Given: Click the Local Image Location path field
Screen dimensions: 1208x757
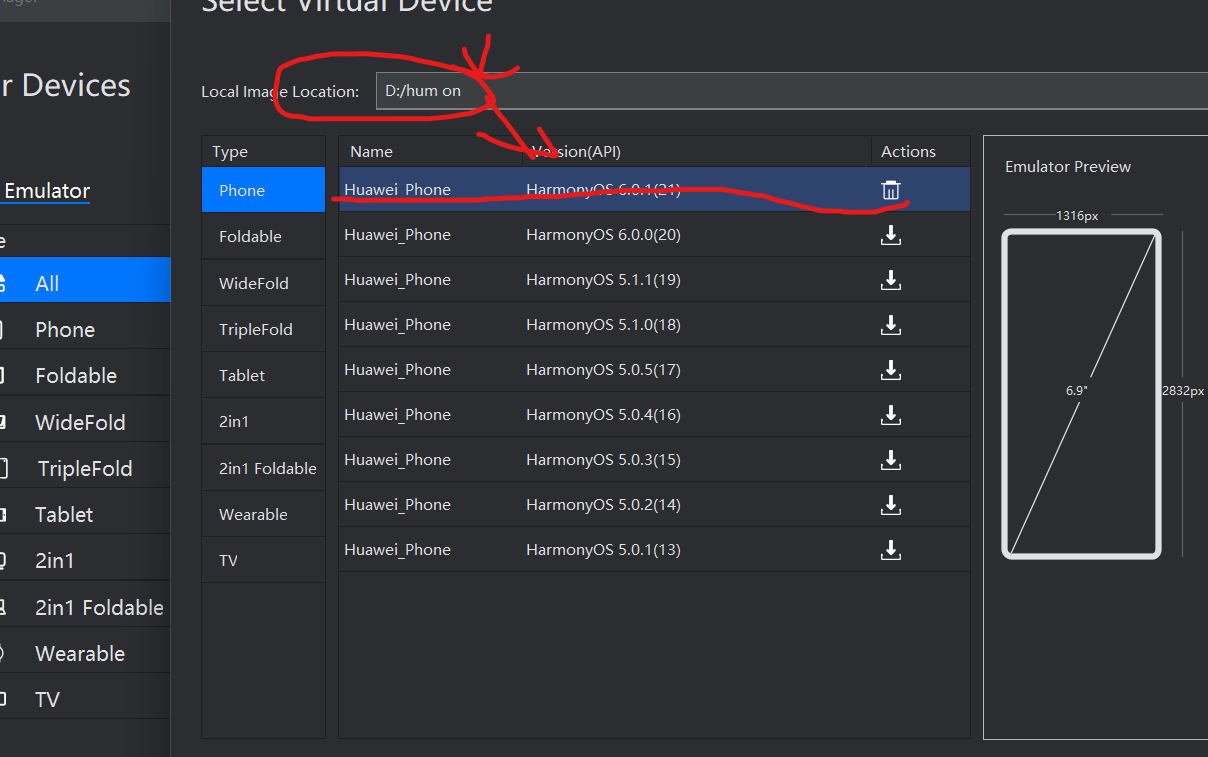Looking at the screenshot, I should click(792, 91).
